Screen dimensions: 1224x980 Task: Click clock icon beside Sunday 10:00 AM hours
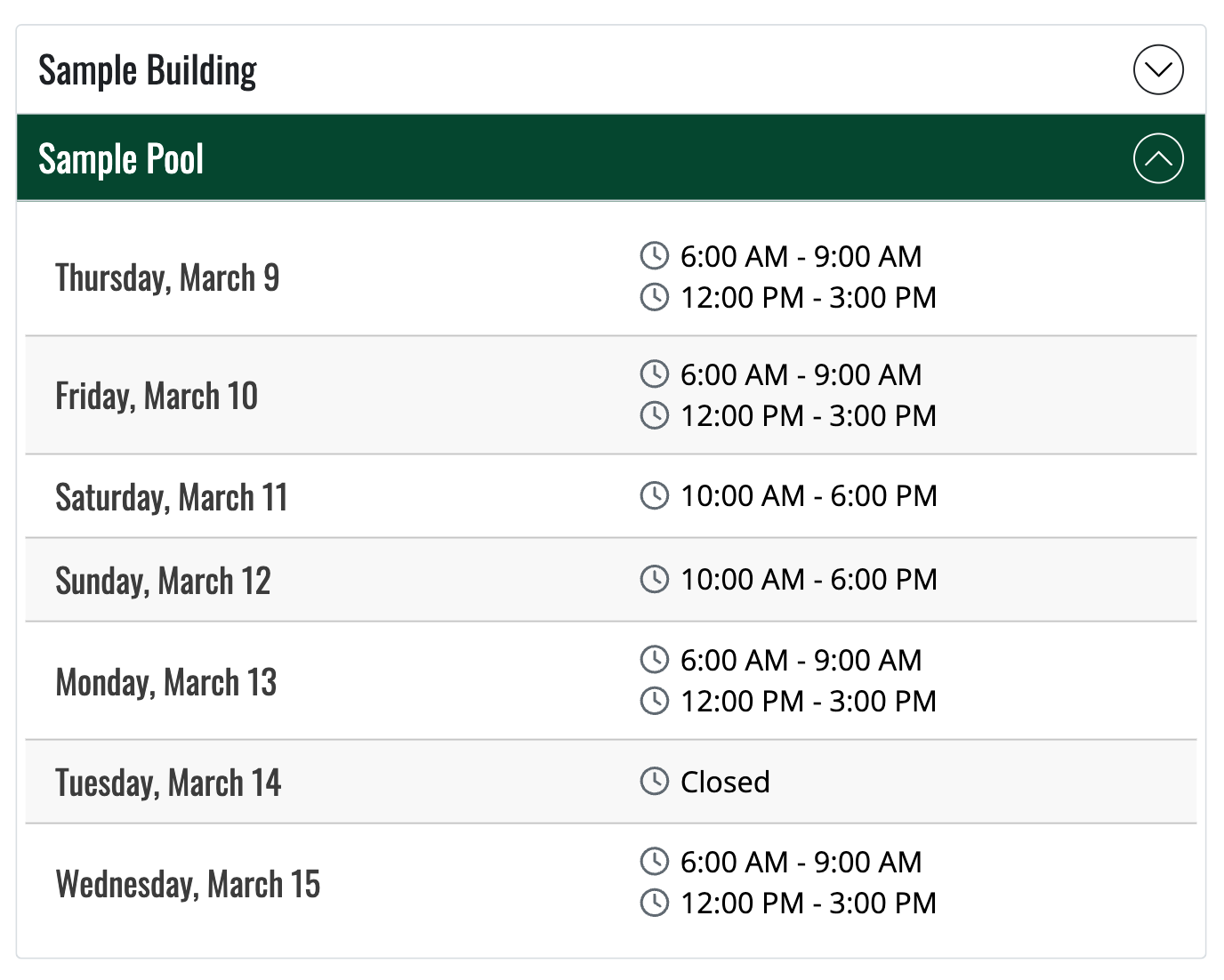click(x=654, y=579)
